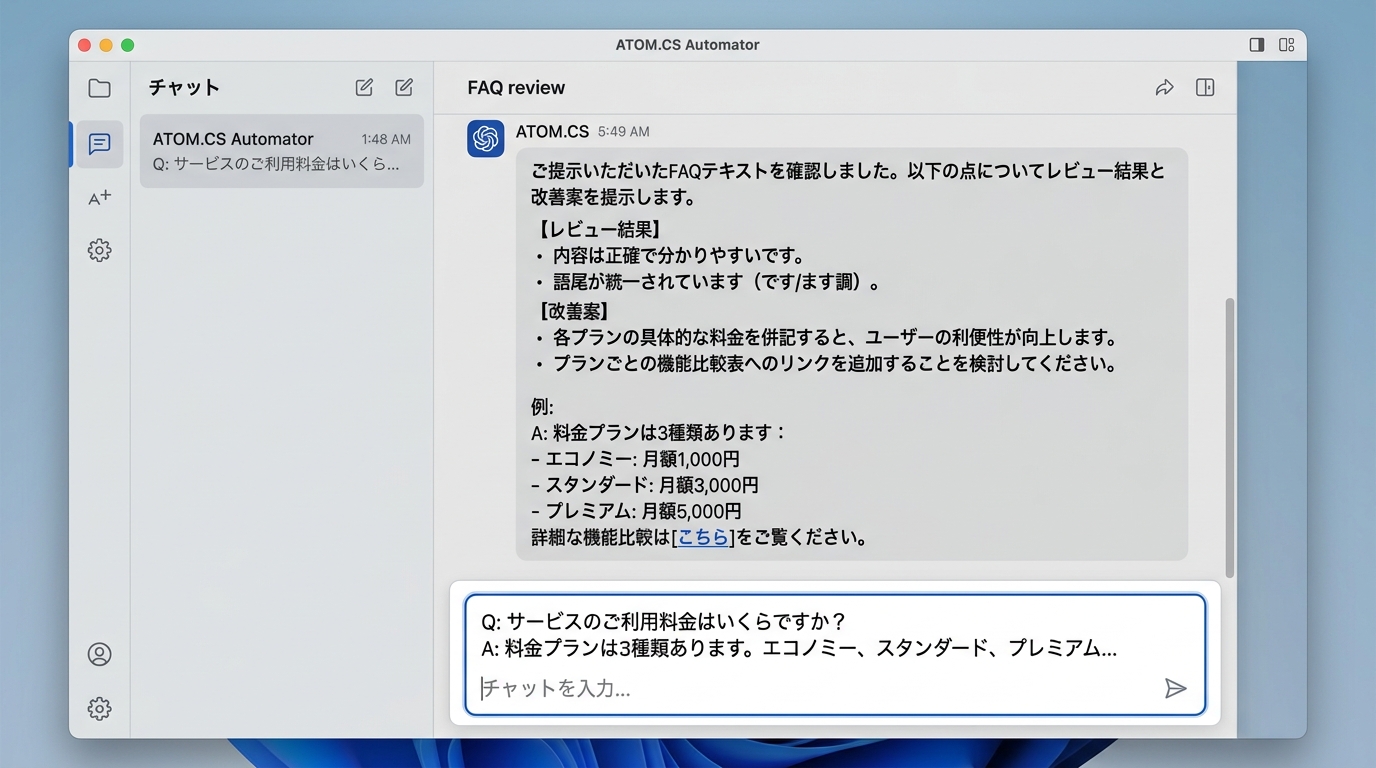Screen dimensions: 1376x768
Task: Click the チャットを入力 text field
Action: click(815, 688)
